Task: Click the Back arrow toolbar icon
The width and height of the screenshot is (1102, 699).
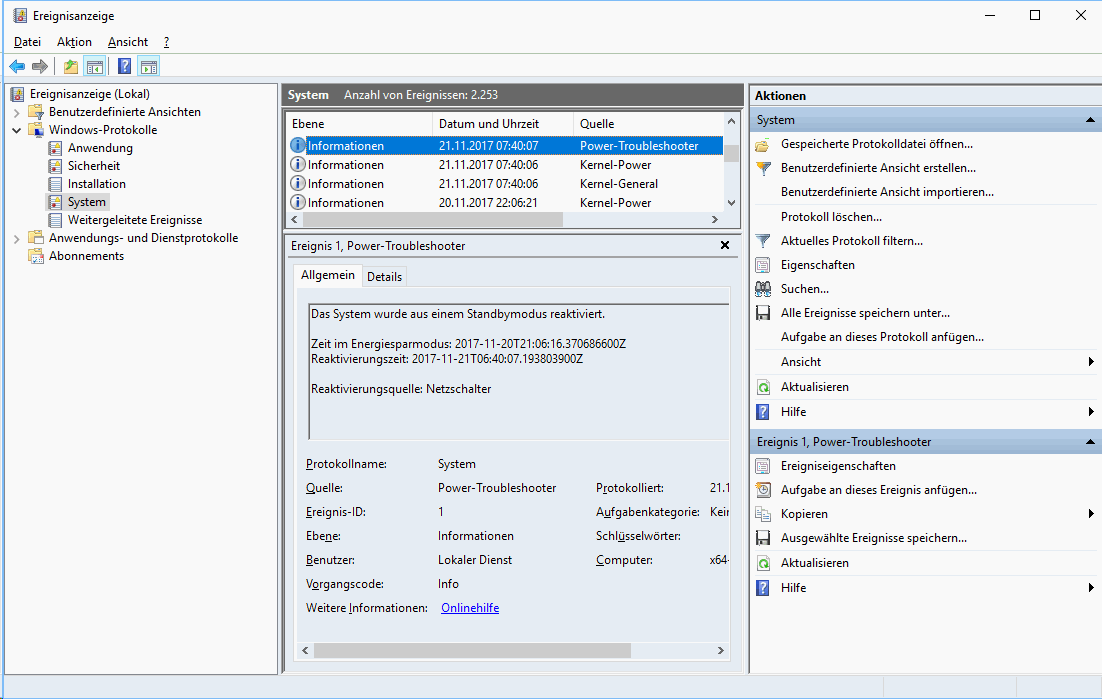Action: (17, 67)
